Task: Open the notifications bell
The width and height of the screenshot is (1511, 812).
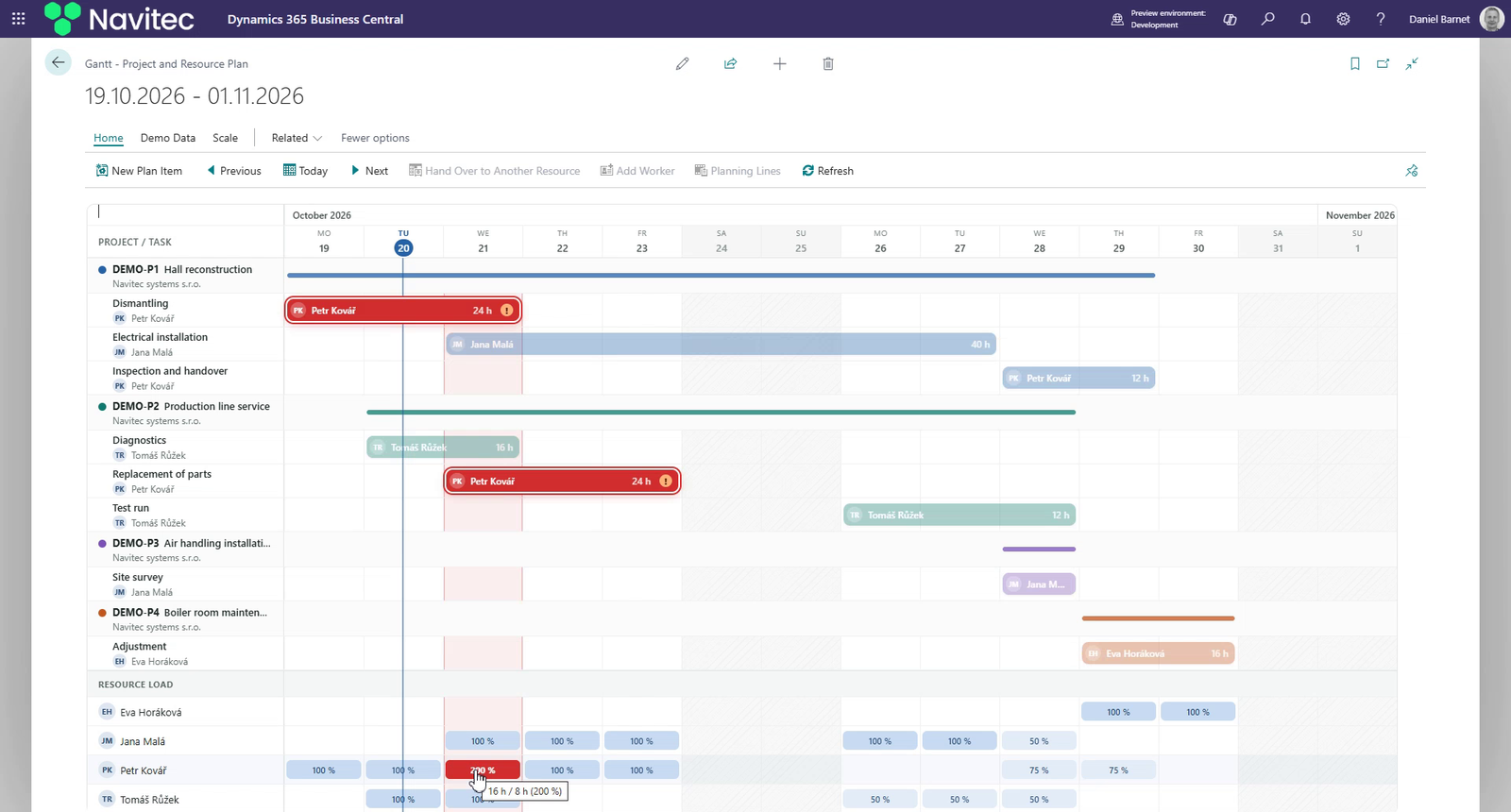Action: pos(1305,19)
